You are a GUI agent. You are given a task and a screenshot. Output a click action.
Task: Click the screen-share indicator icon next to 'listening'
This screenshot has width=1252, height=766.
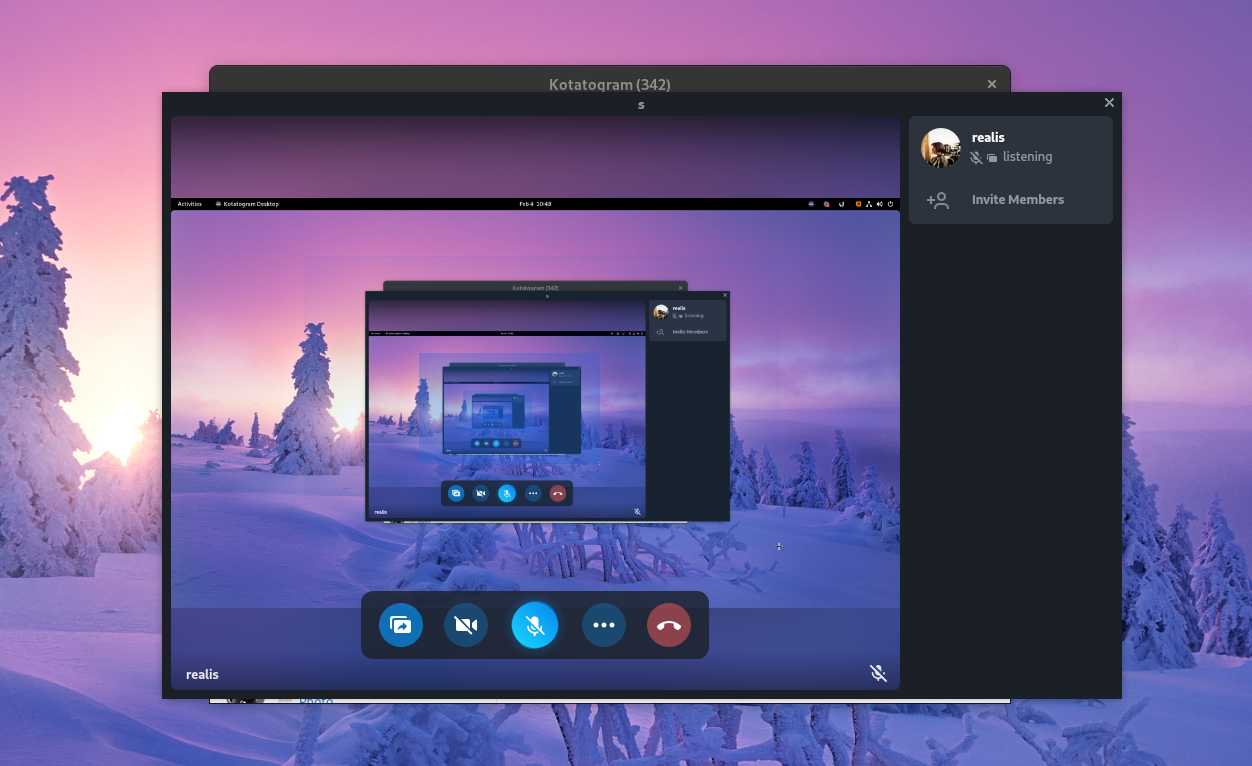(x=990, y=157)
